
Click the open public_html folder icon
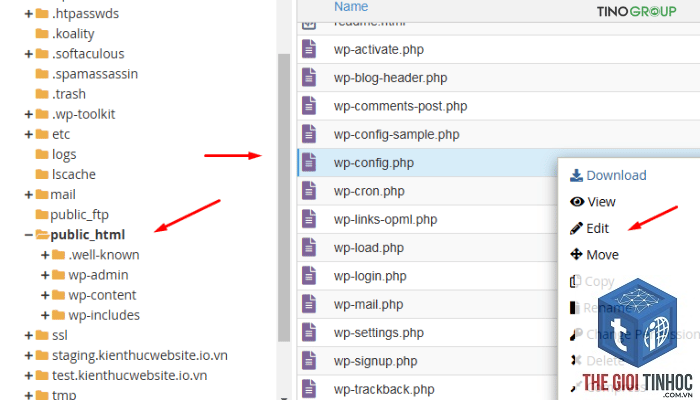click(x=42, y=235)
